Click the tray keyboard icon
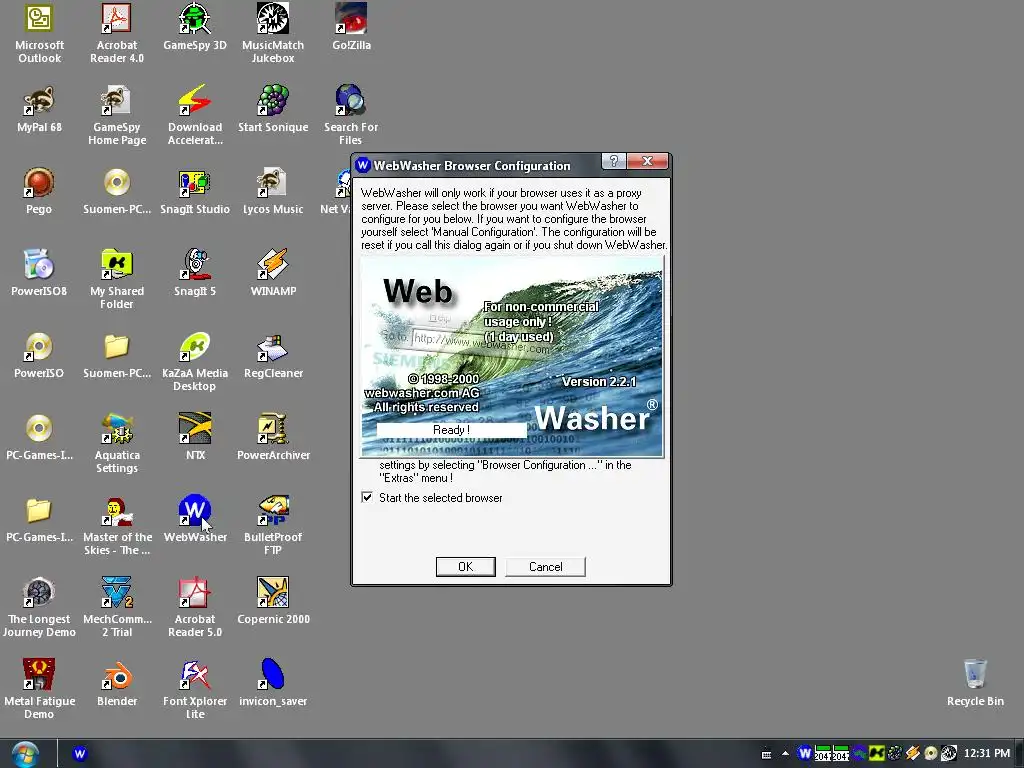 coord(767,754)
